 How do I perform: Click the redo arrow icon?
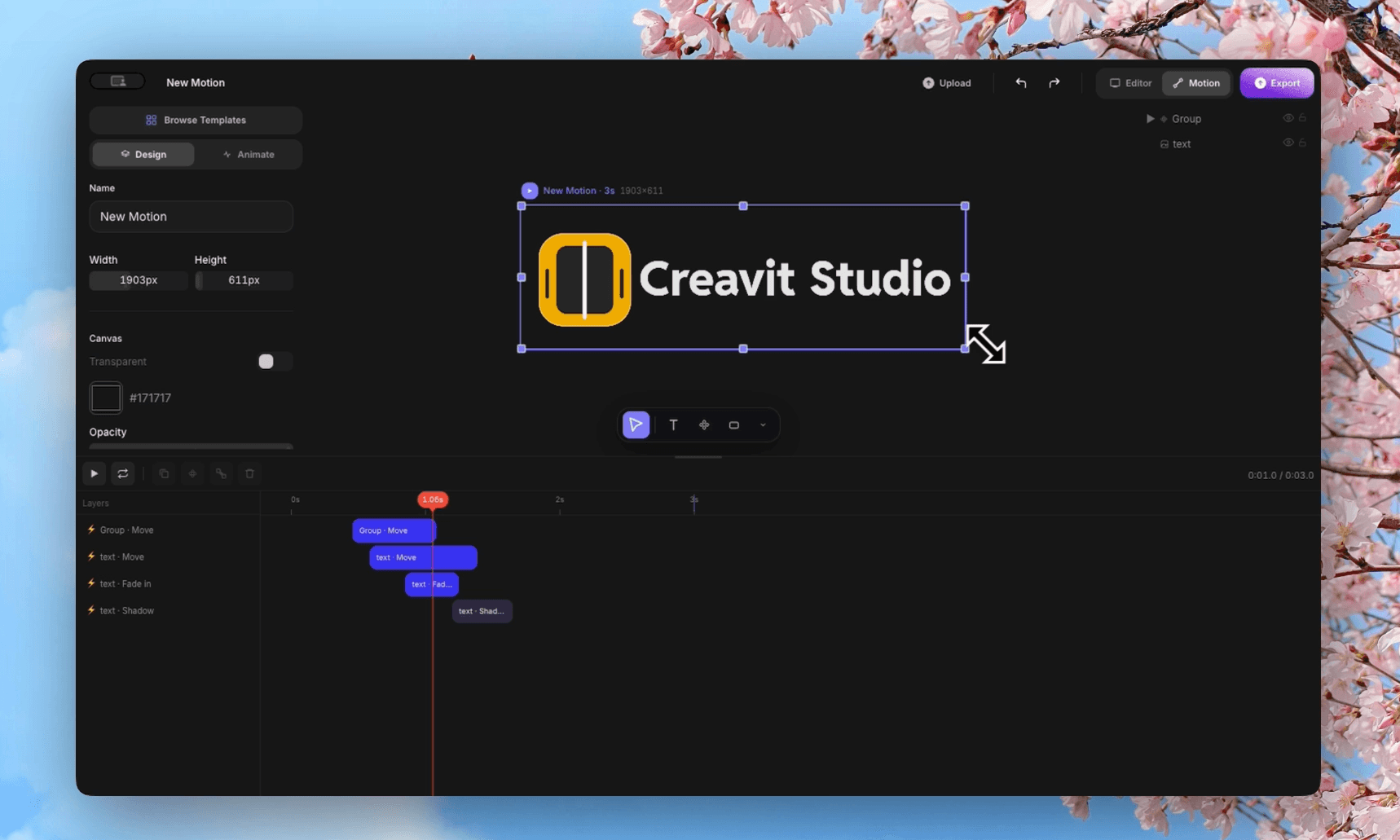click(1054, 83)
